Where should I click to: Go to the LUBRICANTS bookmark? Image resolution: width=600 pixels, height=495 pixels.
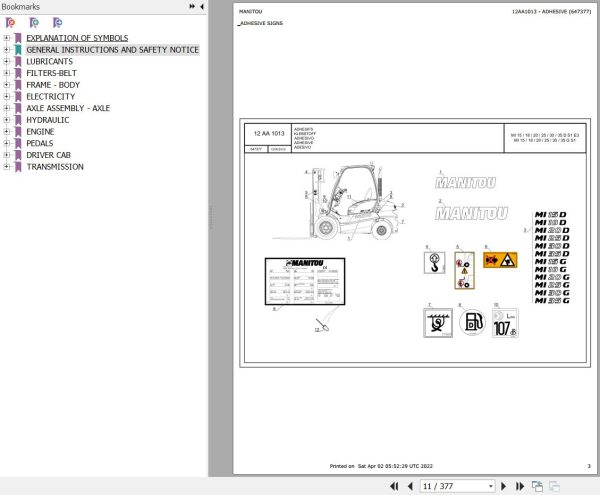pos(49,61)
